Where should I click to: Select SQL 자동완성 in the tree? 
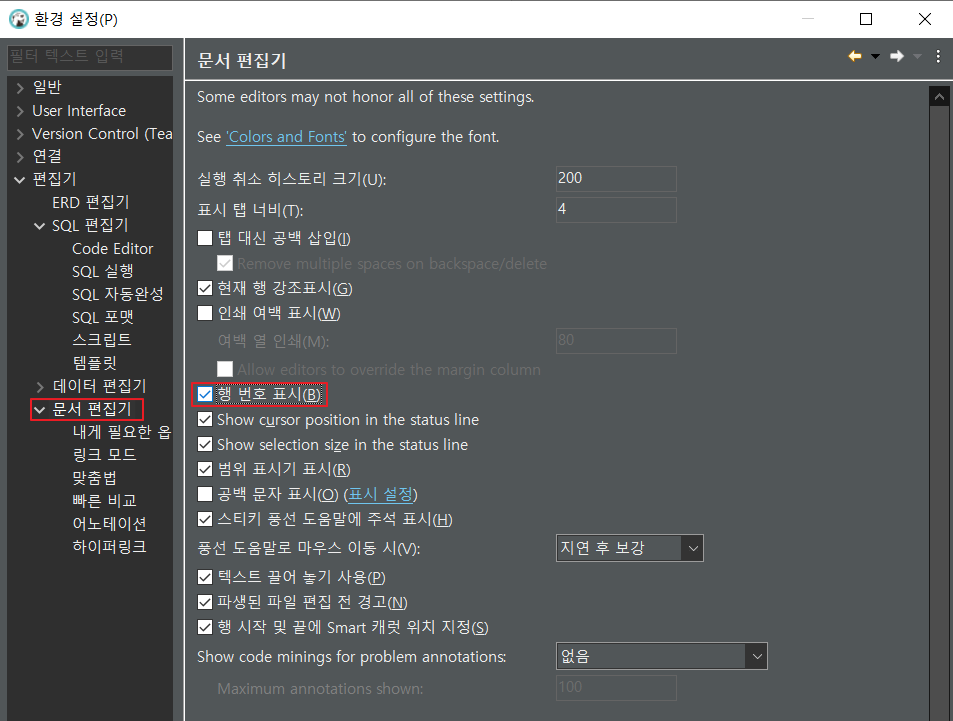tap(117, 294)
